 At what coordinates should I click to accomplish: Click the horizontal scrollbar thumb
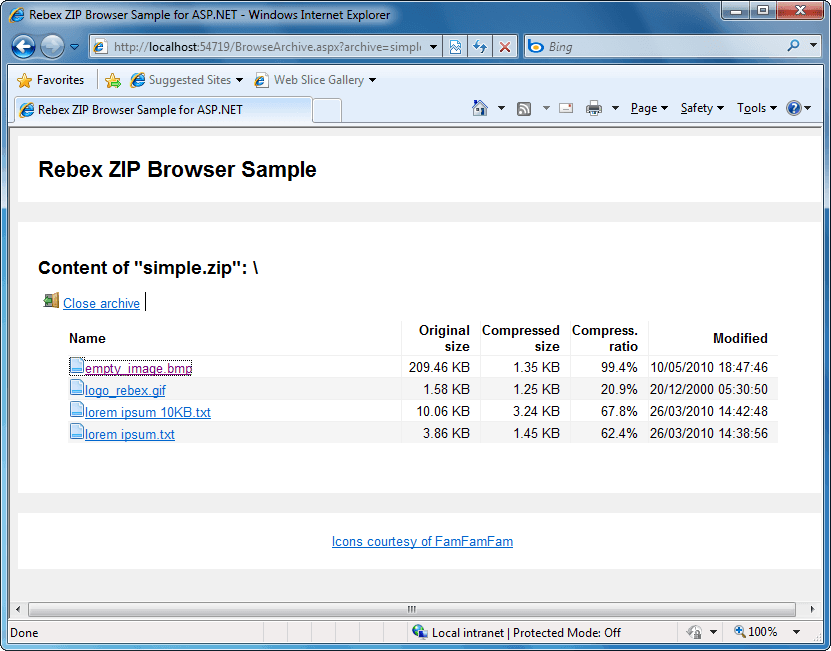[x=412, y=609]
